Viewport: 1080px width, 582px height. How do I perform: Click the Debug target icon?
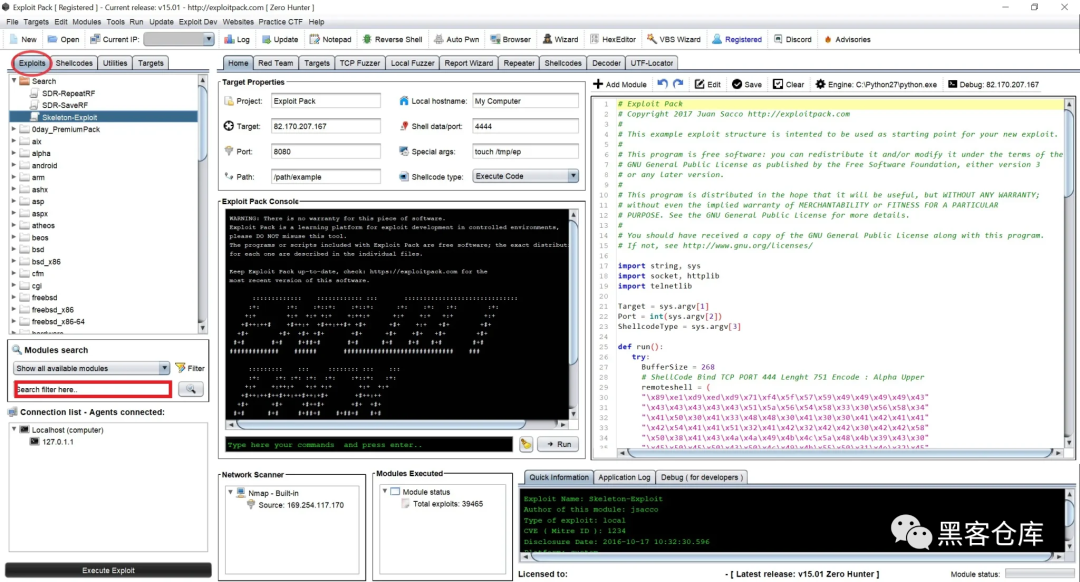pyautogui.click(x=952, y=84)
